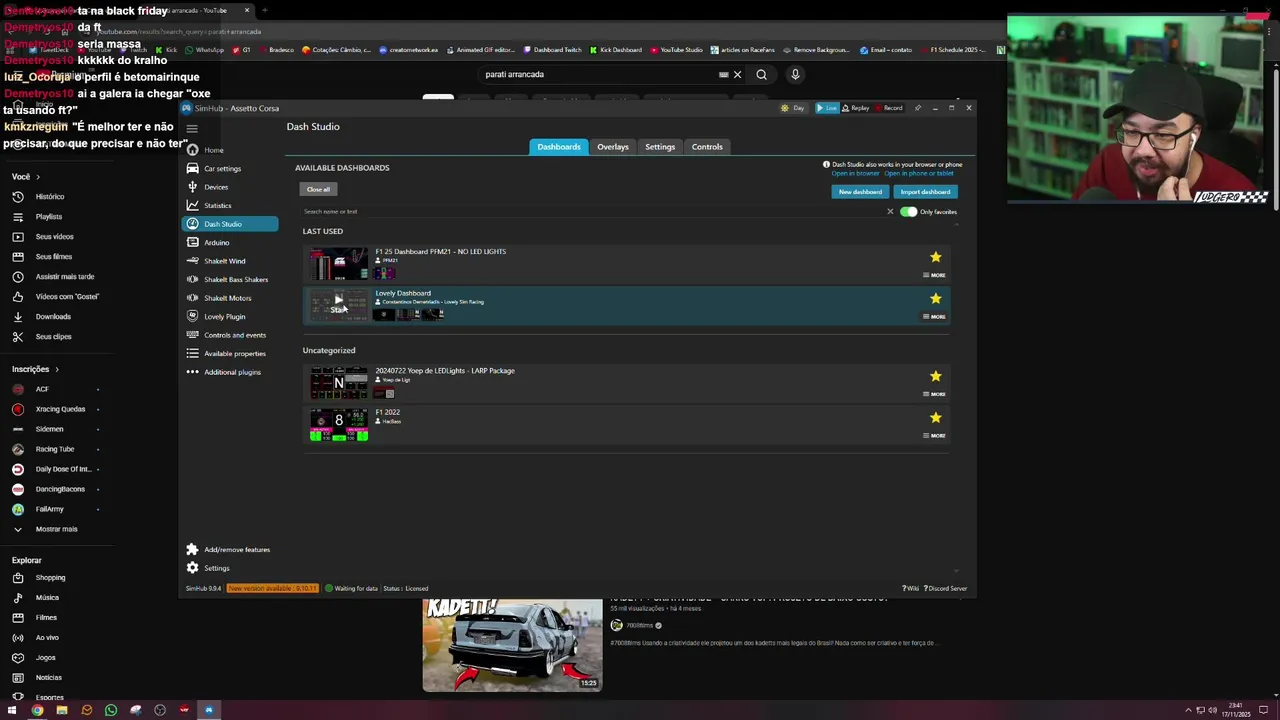Click the Close all button

(x=318, y=189)
